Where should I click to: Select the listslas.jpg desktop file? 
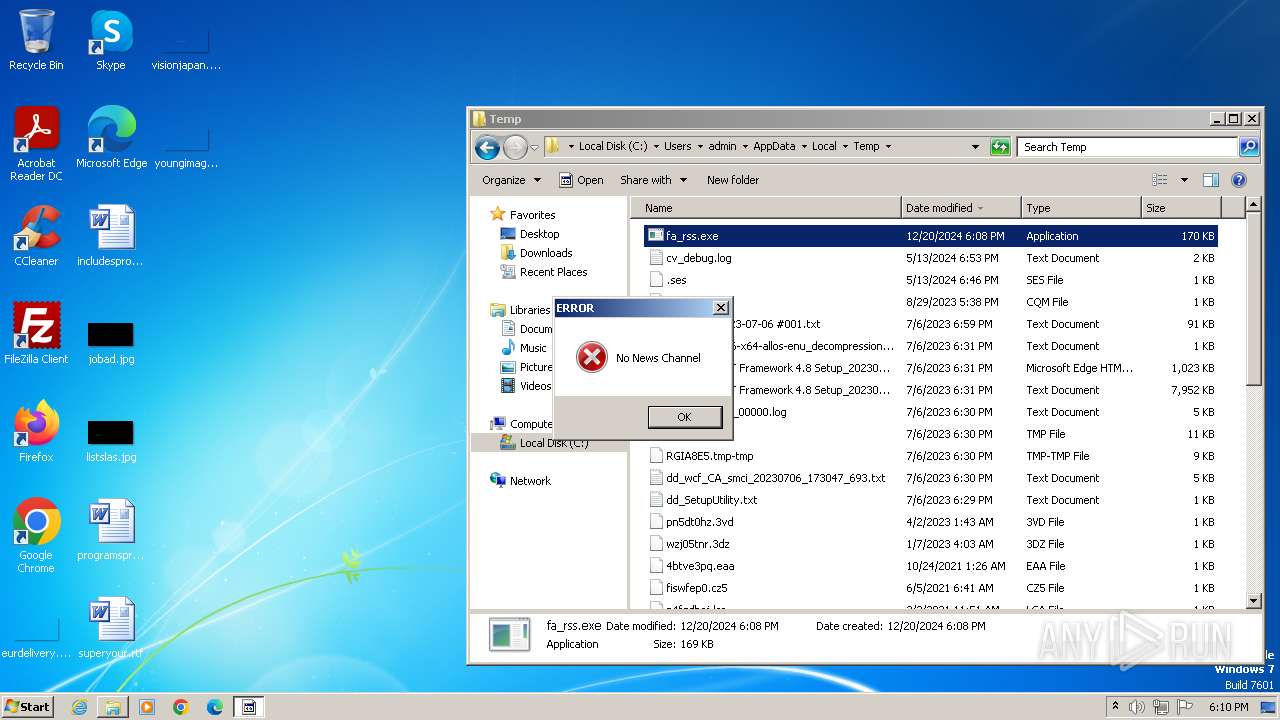tap(110, 440)
